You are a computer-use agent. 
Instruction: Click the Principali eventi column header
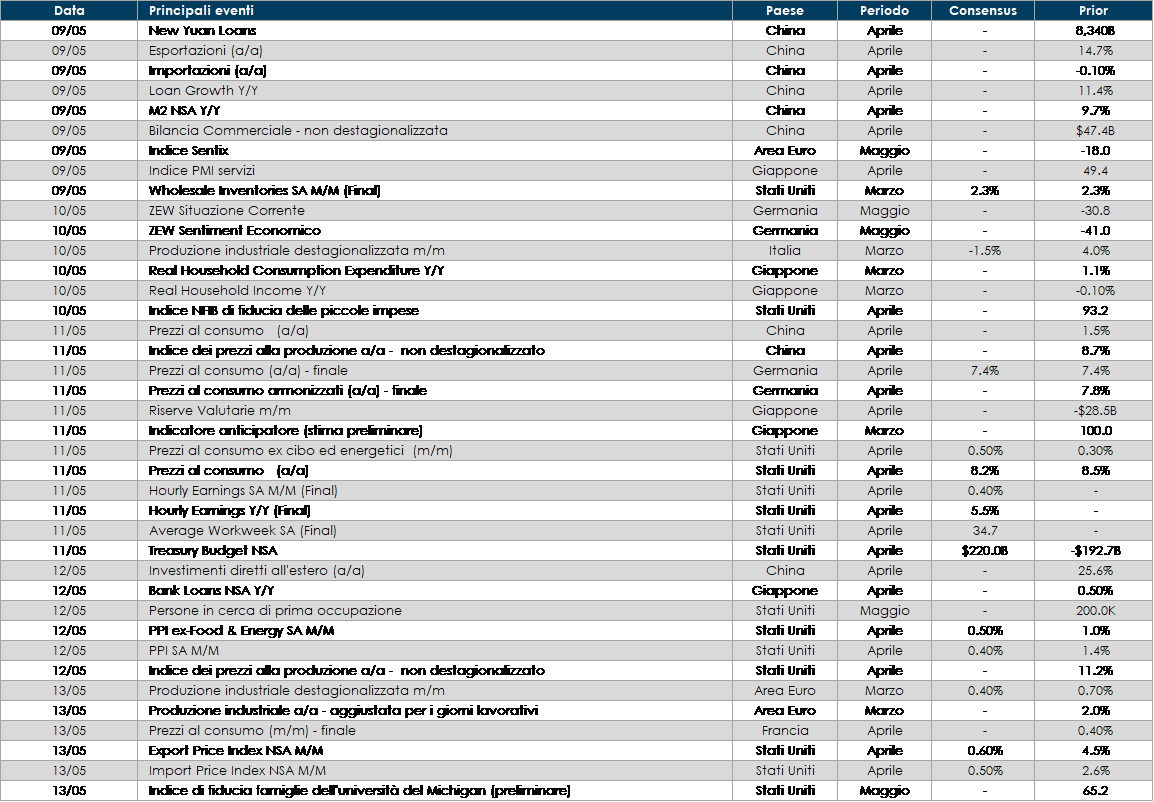[x=201, y=11]
